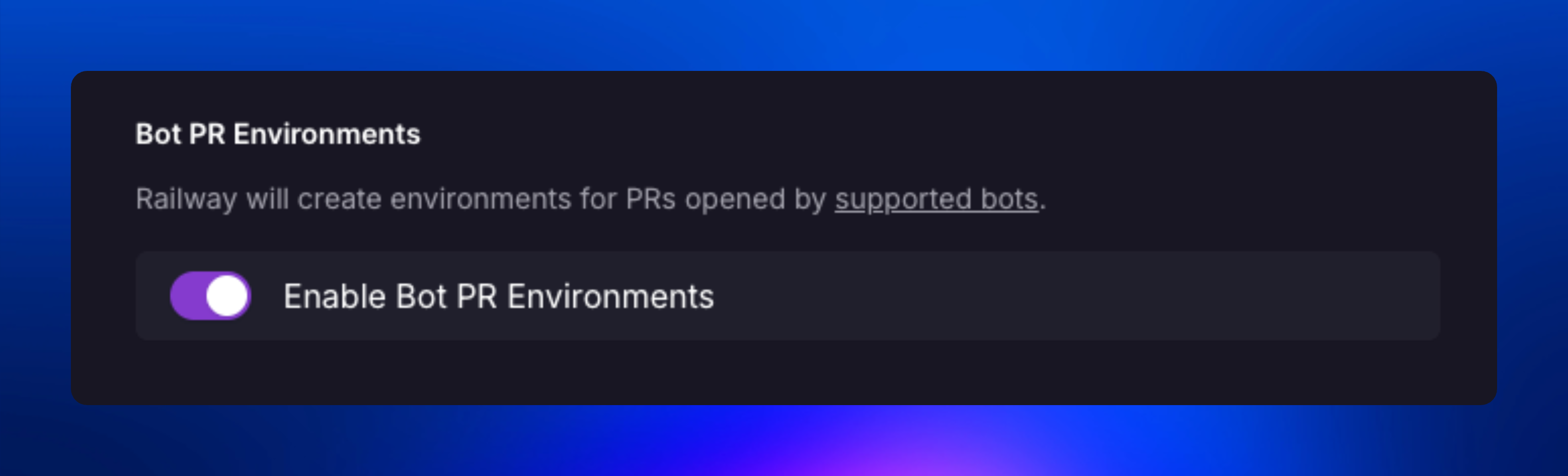Click the word "Bot" in the section heading
The image size is (1568, 476).
(x=158, y=134)
